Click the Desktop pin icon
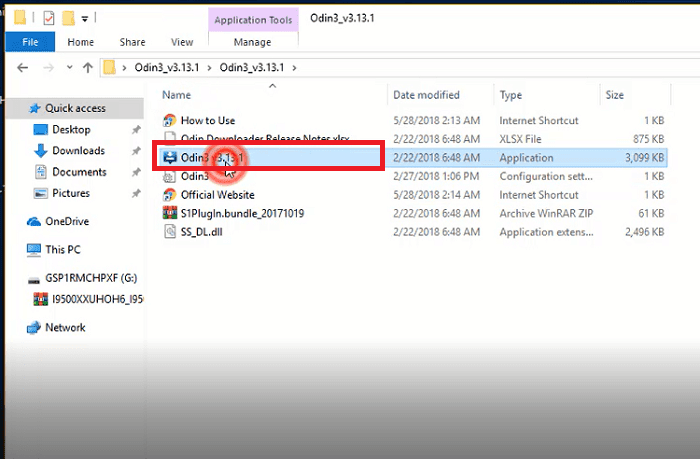Screen dimensions: 700x459 pyautogui.click(x=136, y=129)
